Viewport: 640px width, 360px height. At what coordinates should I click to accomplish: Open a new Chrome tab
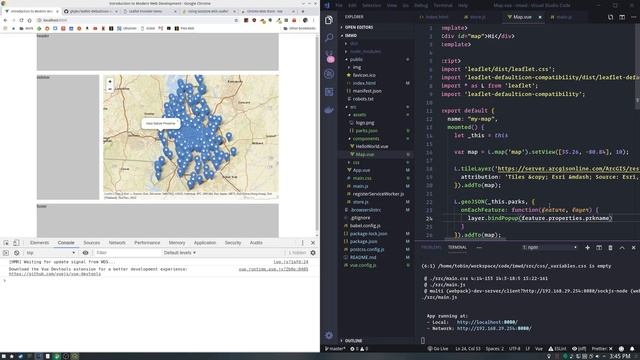point(302,11)
